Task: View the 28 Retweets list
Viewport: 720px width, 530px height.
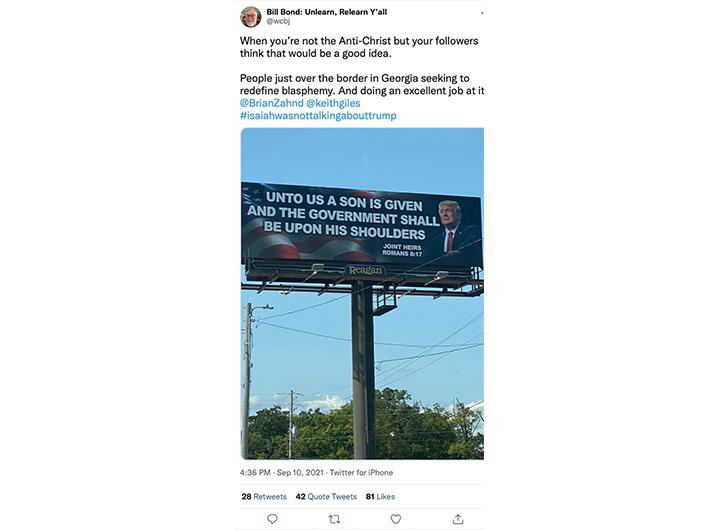Action: point(264,496)
